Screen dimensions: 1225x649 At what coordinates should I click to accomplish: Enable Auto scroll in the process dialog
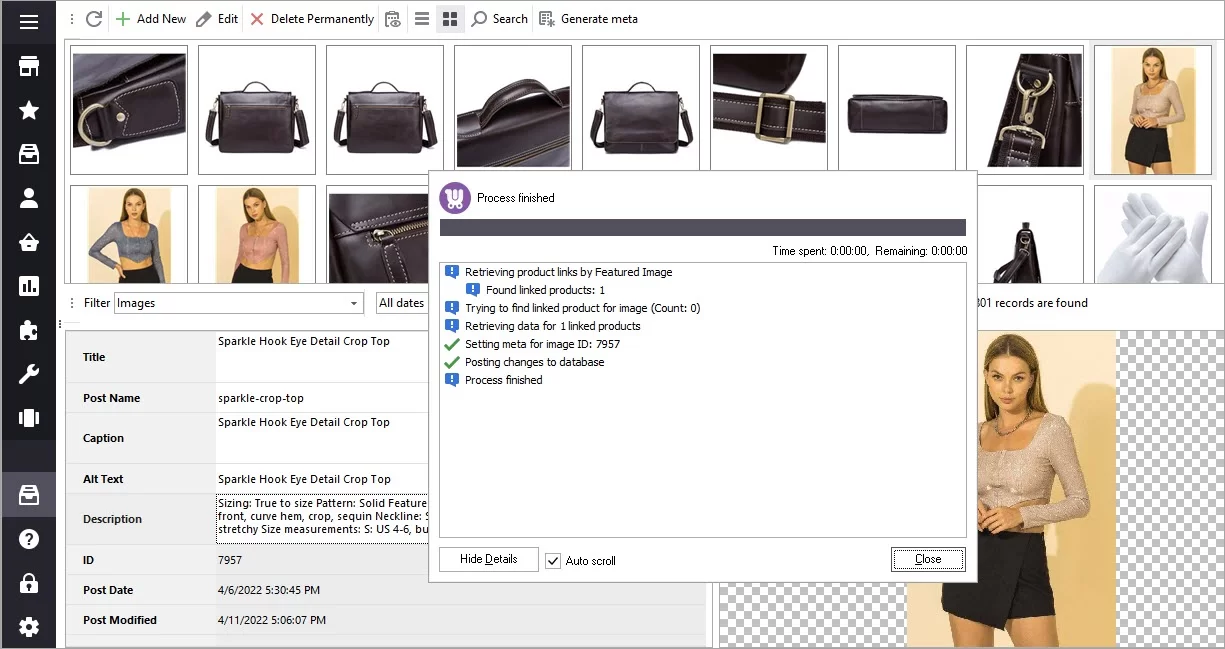tap(553, 561)
